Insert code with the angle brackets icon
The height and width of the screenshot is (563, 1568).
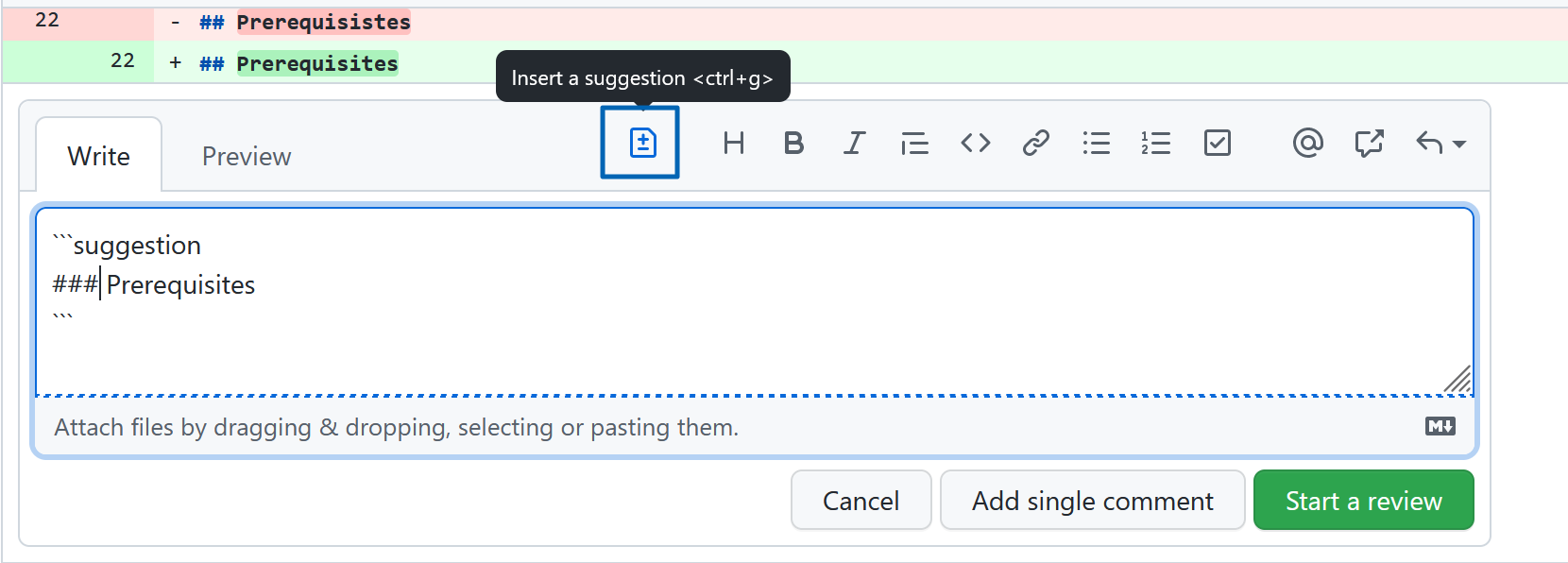pos(975,143)
